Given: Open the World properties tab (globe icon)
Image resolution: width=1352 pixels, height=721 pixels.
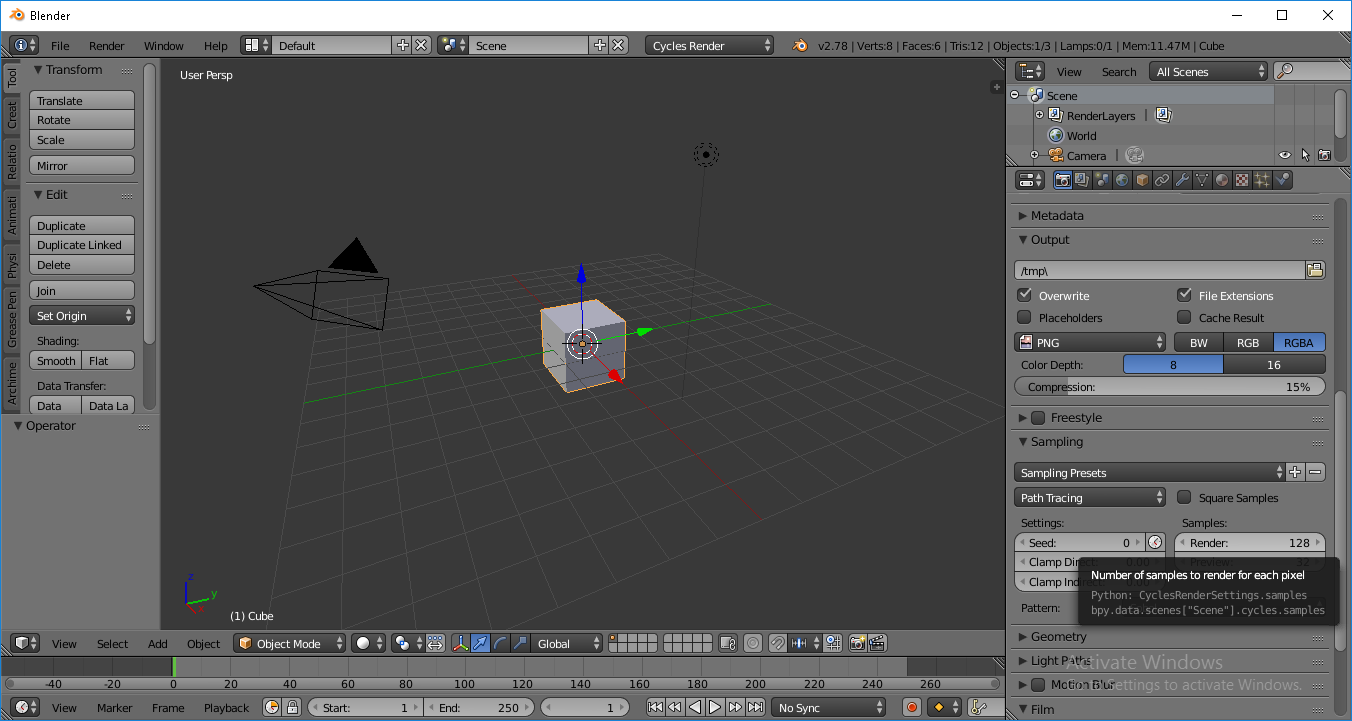Looking at the screenshot, I should 1122,180.
